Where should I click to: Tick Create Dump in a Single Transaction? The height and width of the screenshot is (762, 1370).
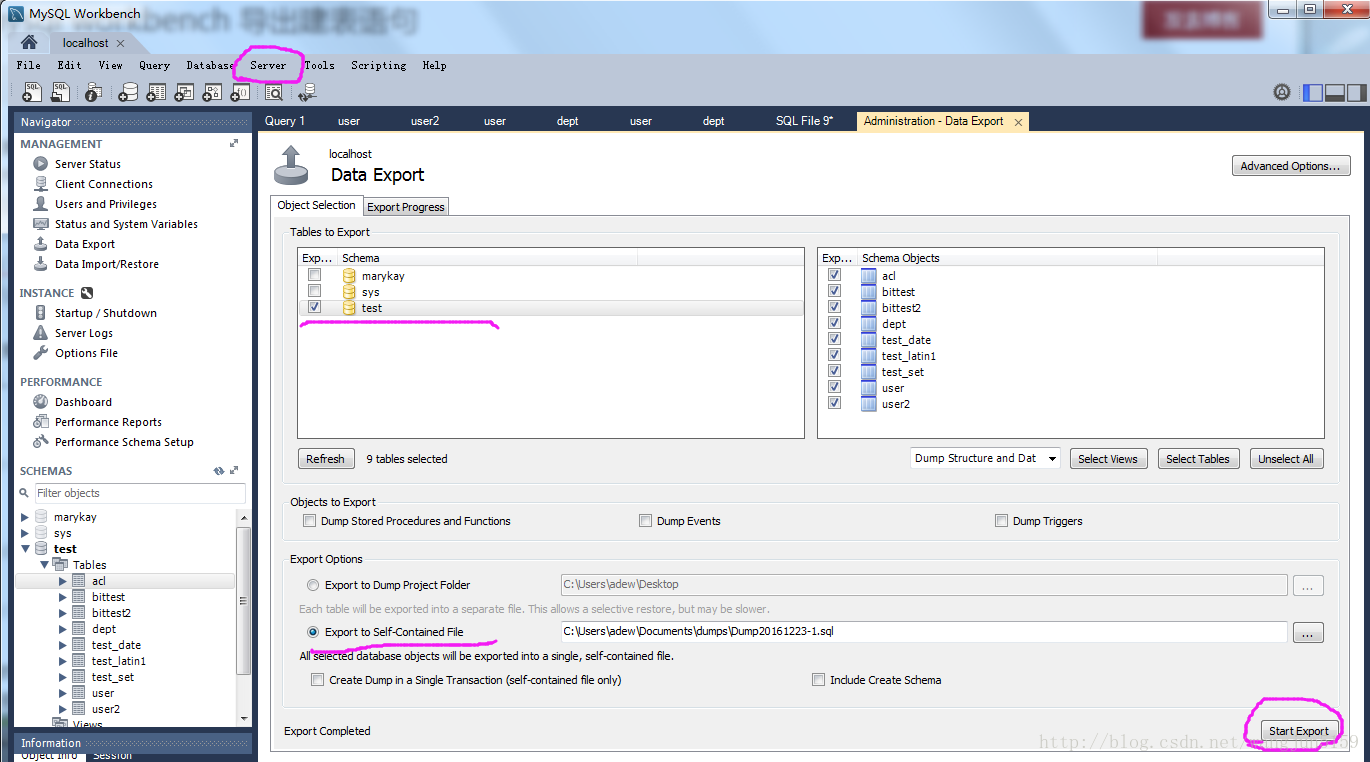317,680
